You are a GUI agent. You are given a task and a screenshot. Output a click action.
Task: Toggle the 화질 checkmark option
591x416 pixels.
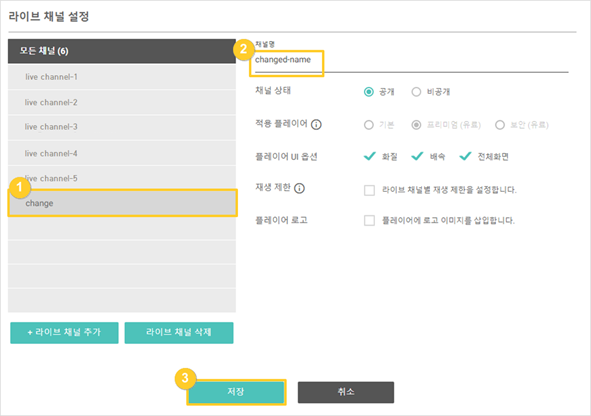[x=370, y=156]
